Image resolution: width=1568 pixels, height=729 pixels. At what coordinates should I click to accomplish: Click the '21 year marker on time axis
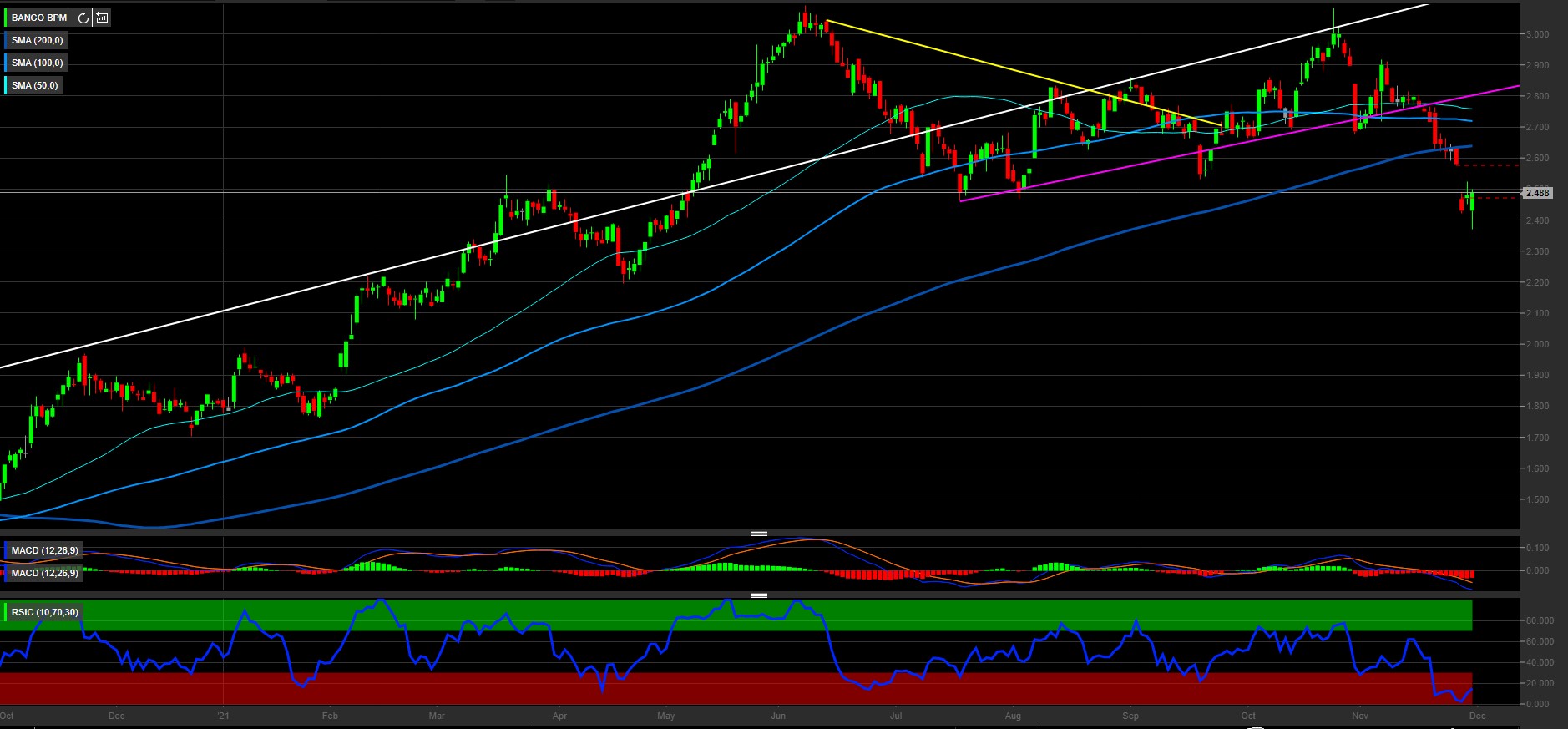pos(223,716)
